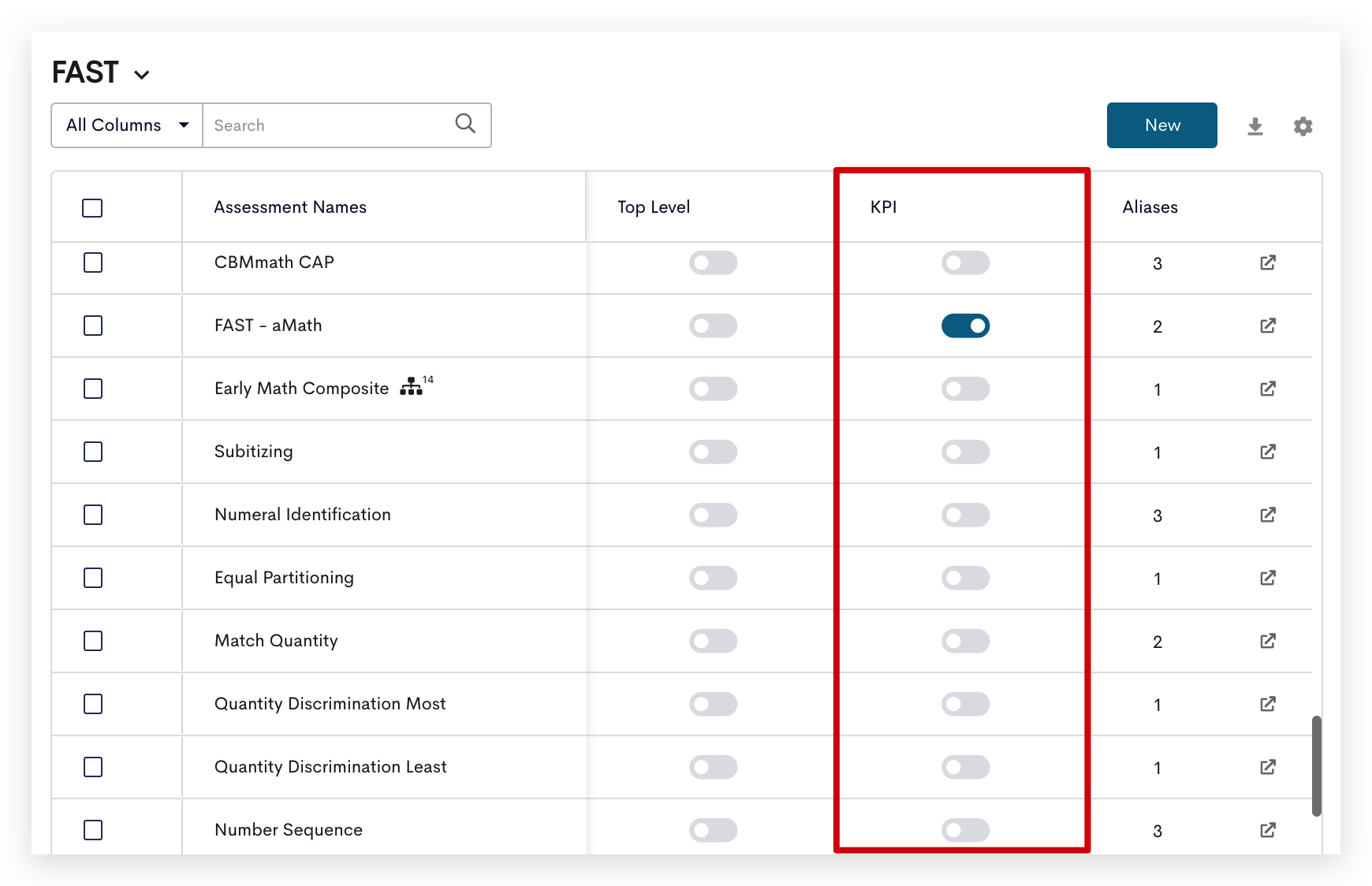Click hierarchy icon beside Early Math Composite
Viewport: 1372px width, 886px height.
[411, 386]
